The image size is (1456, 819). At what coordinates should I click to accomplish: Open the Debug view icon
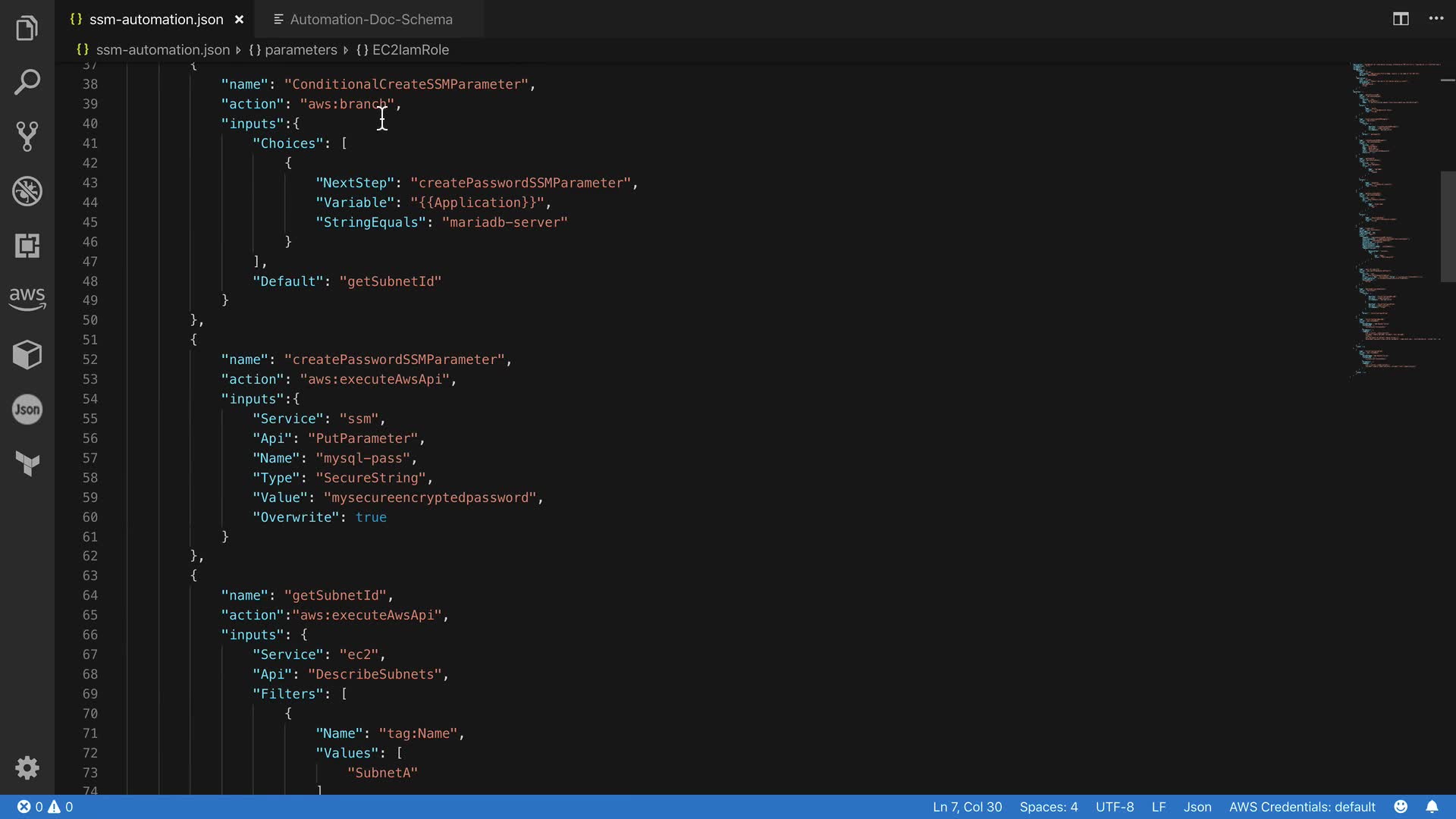pyautogui.click(x=27, y=191)
